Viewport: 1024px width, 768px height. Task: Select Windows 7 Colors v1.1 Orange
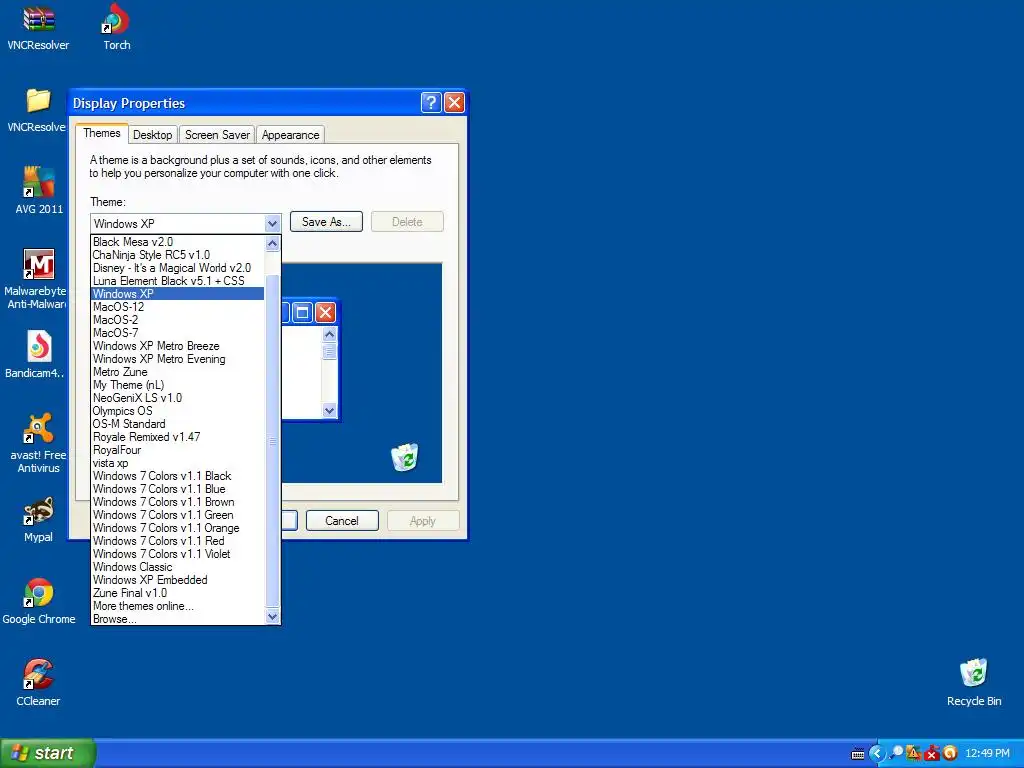[178, 528]
